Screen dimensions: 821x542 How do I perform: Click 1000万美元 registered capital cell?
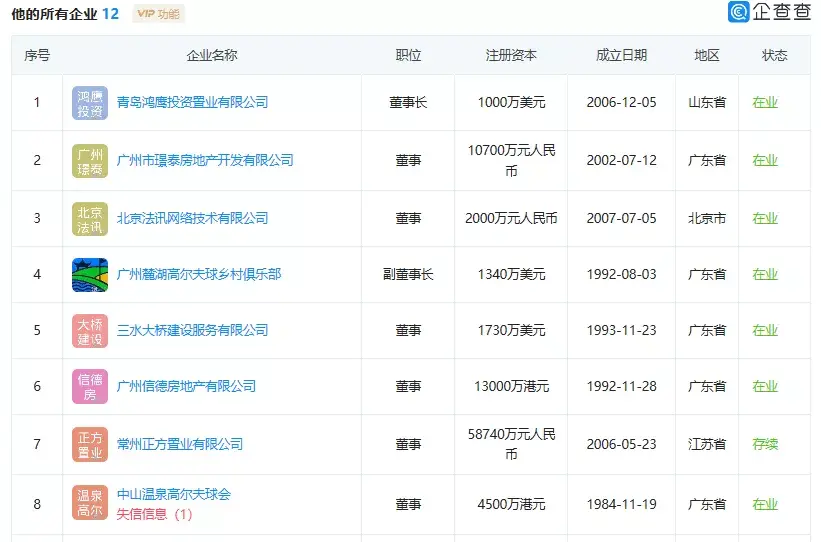[511, 102]
